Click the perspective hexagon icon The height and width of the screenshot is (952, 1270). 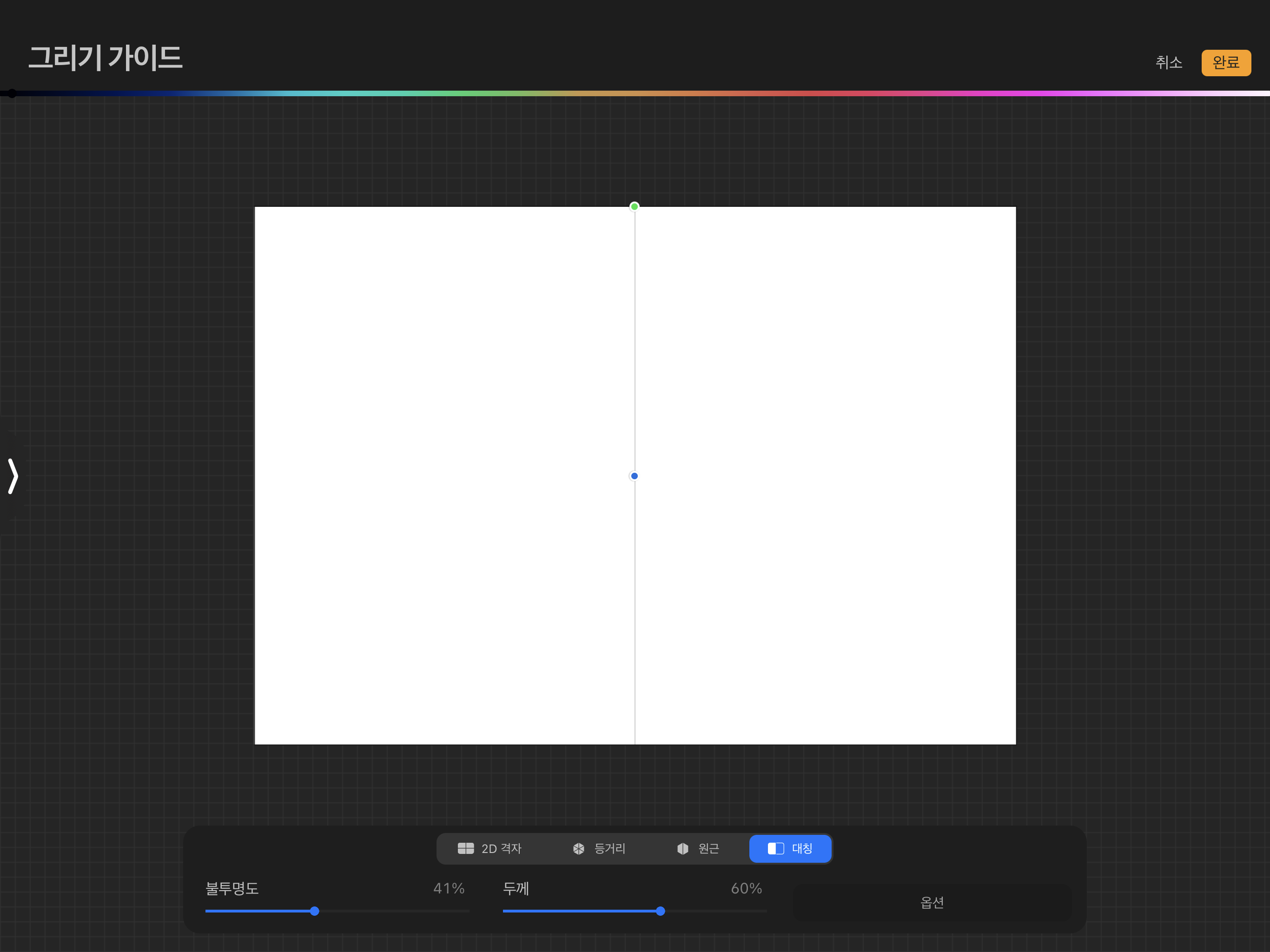click(x=683, y=848)
